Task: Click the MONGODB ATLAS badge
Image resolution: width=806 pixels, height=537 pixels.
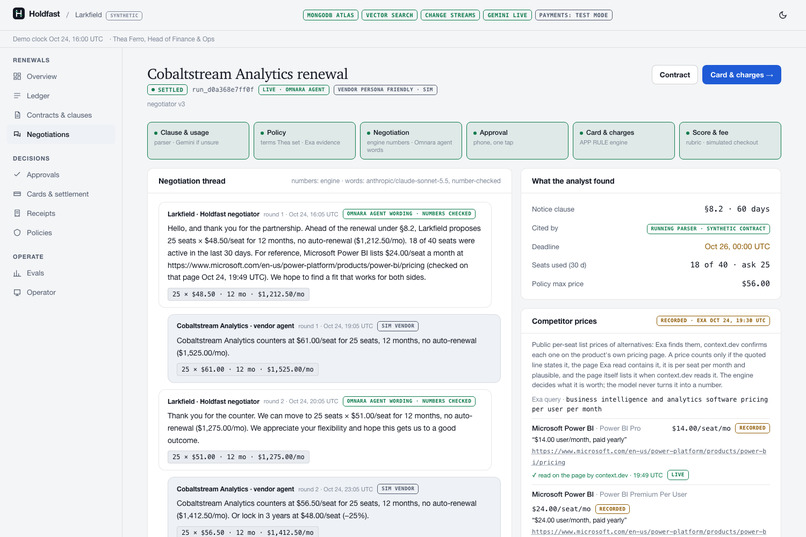Action: [x=331, y=15]
